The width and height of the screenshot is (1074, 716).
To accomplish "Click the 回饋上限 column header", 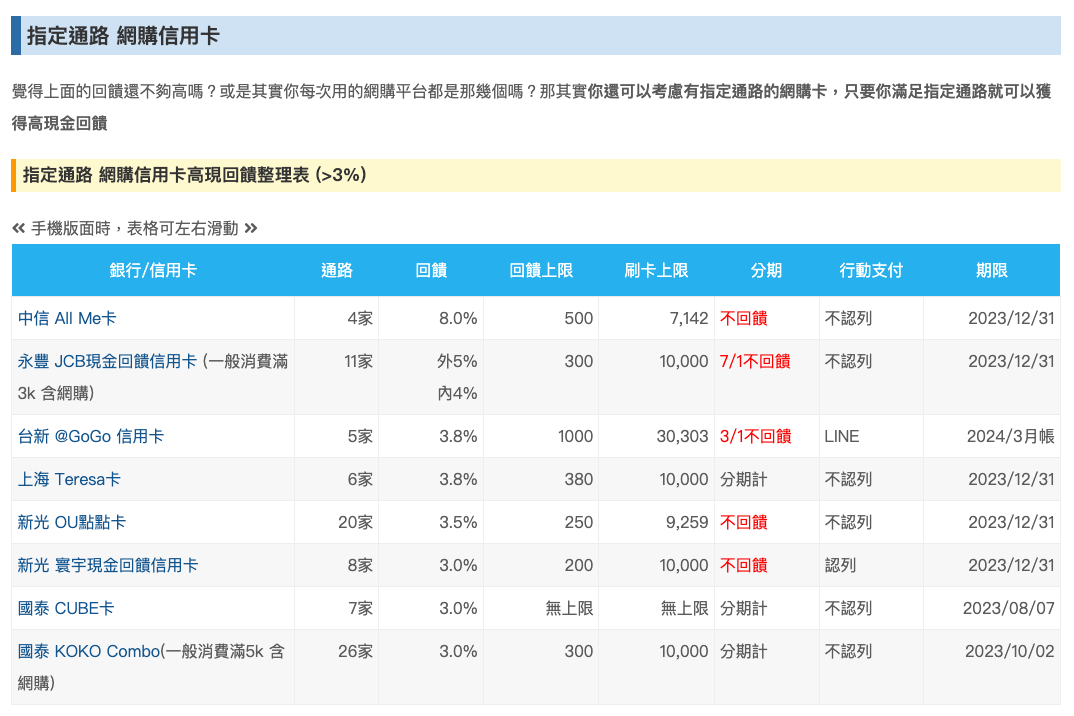I will [x=541, y=271].
